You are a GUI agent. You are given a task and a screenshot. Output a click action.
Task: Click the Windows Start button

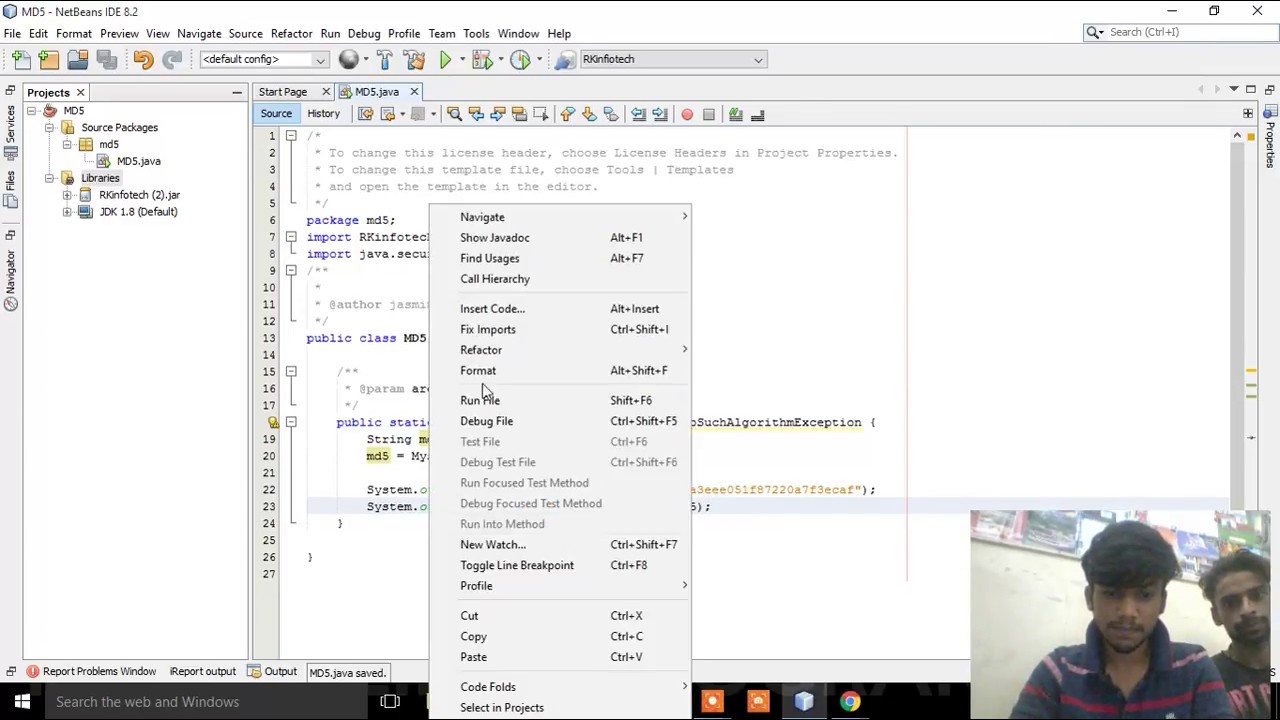tap(22, 702)
